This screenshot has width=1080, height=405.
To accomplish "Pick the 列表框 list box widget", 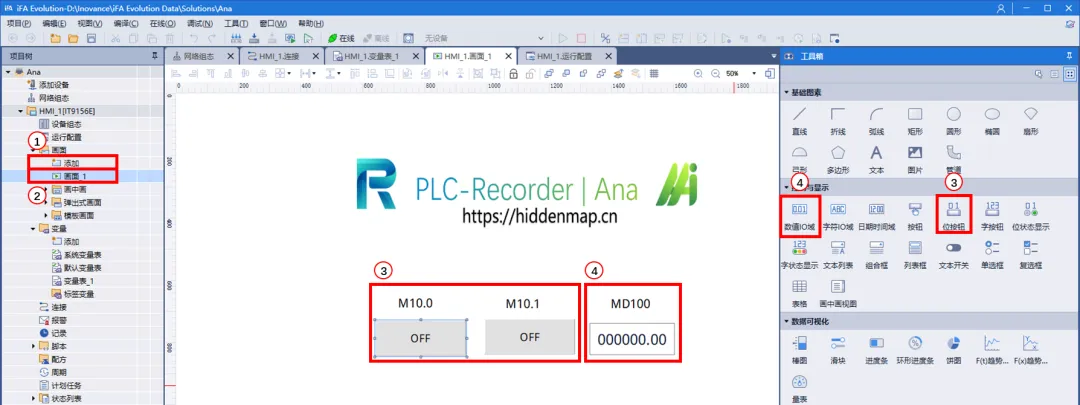I will 915,254.
